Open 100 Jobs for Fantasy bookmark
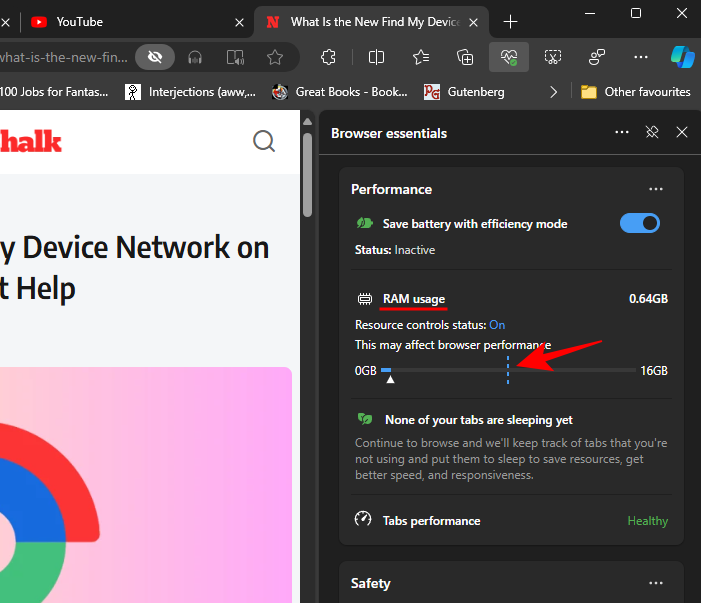 click(x=54, y=92)
